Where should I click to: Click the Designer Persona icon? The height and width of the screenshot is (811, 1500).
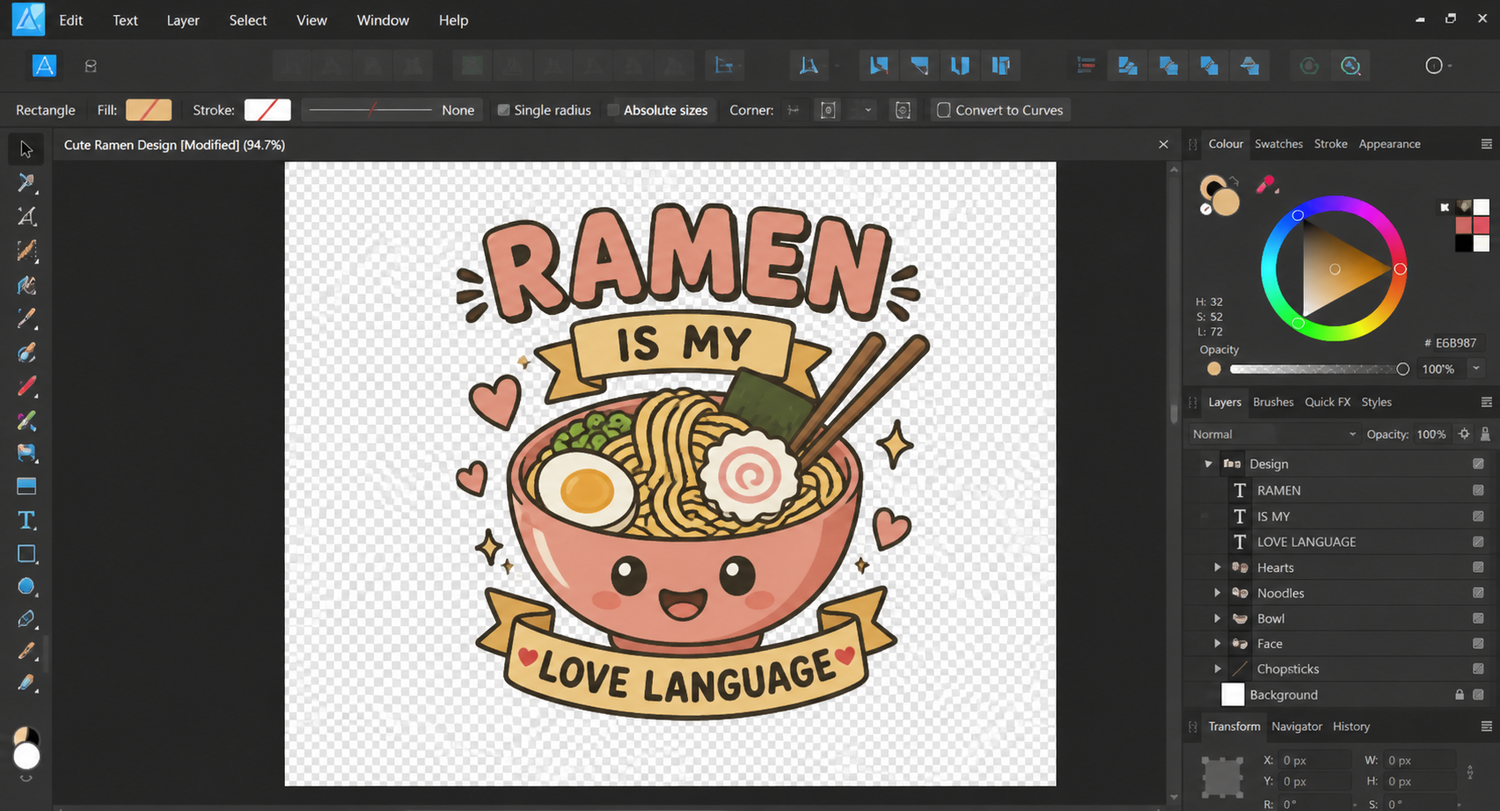pyautogui.click(x=44, y=66)
